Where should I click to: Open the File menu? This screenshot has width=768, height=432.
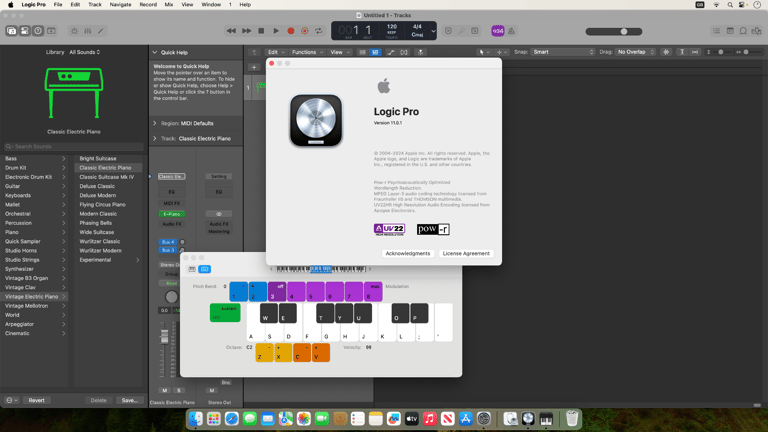point(58,4)
